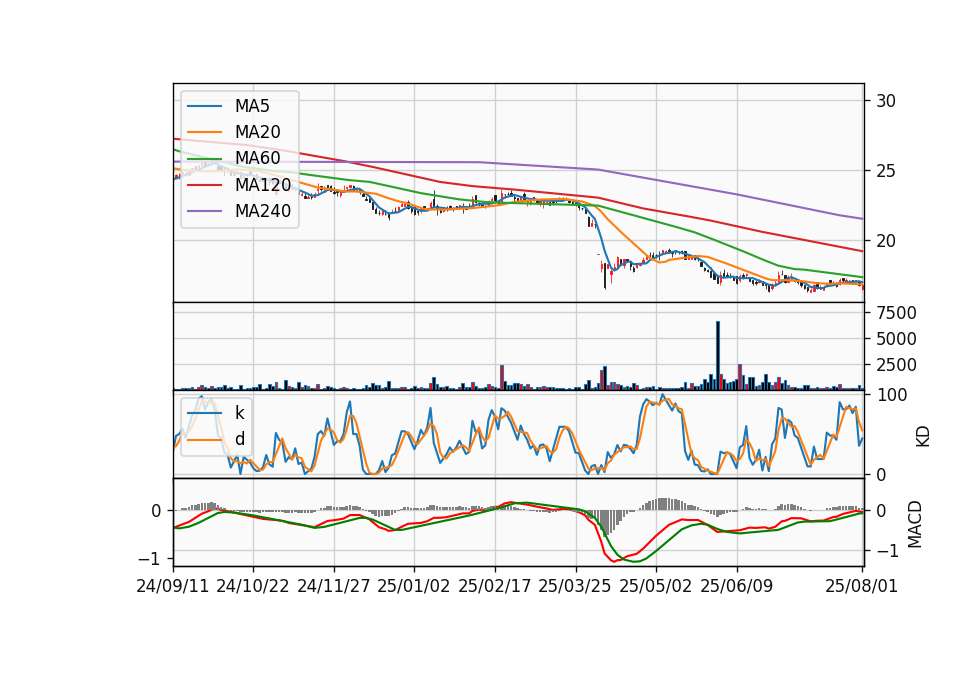The image size is (960, 690).
Task: Click the MA120 legend entry
Action: pyautogui.click(x=239, y=184)
